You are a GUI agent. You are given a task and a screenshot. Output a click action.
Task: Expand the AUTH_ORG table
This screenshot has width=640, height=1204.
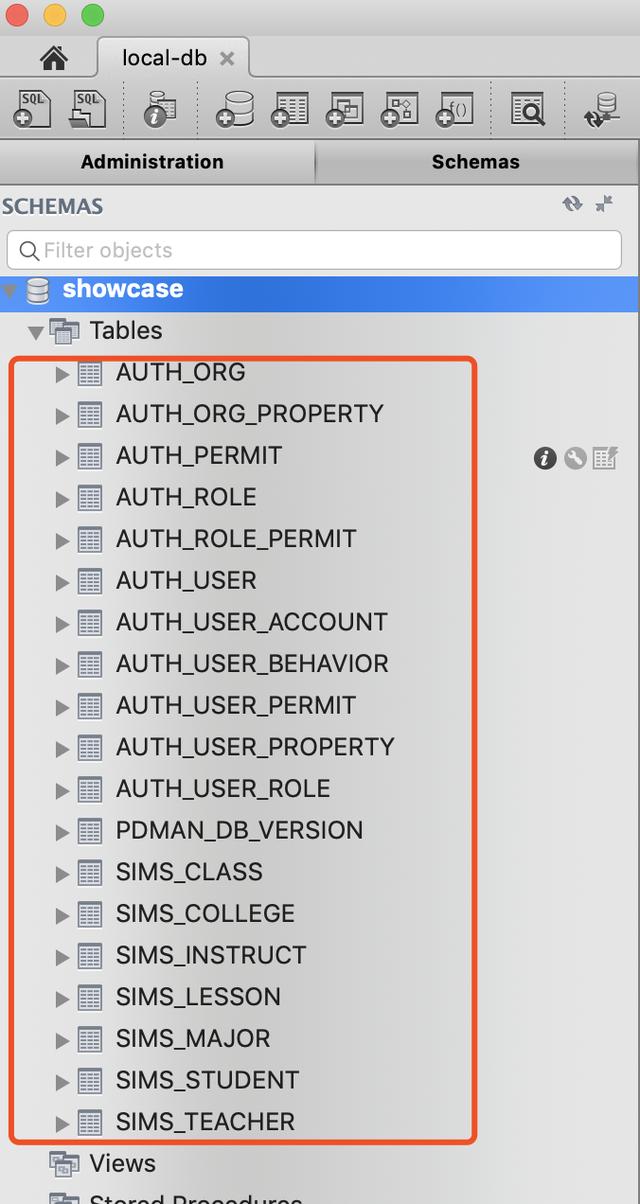62,374
